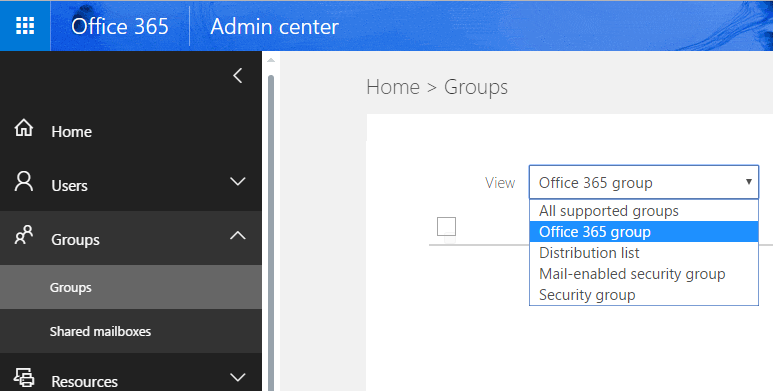Viewport: 773px width, 391px height.
Task: Choose Mail-enabled security group option
Action: tap(644, 274)
